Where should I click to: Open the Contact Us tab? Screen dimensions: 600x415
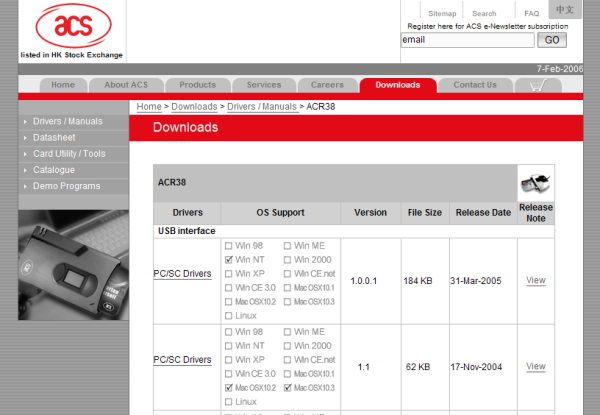475,85
